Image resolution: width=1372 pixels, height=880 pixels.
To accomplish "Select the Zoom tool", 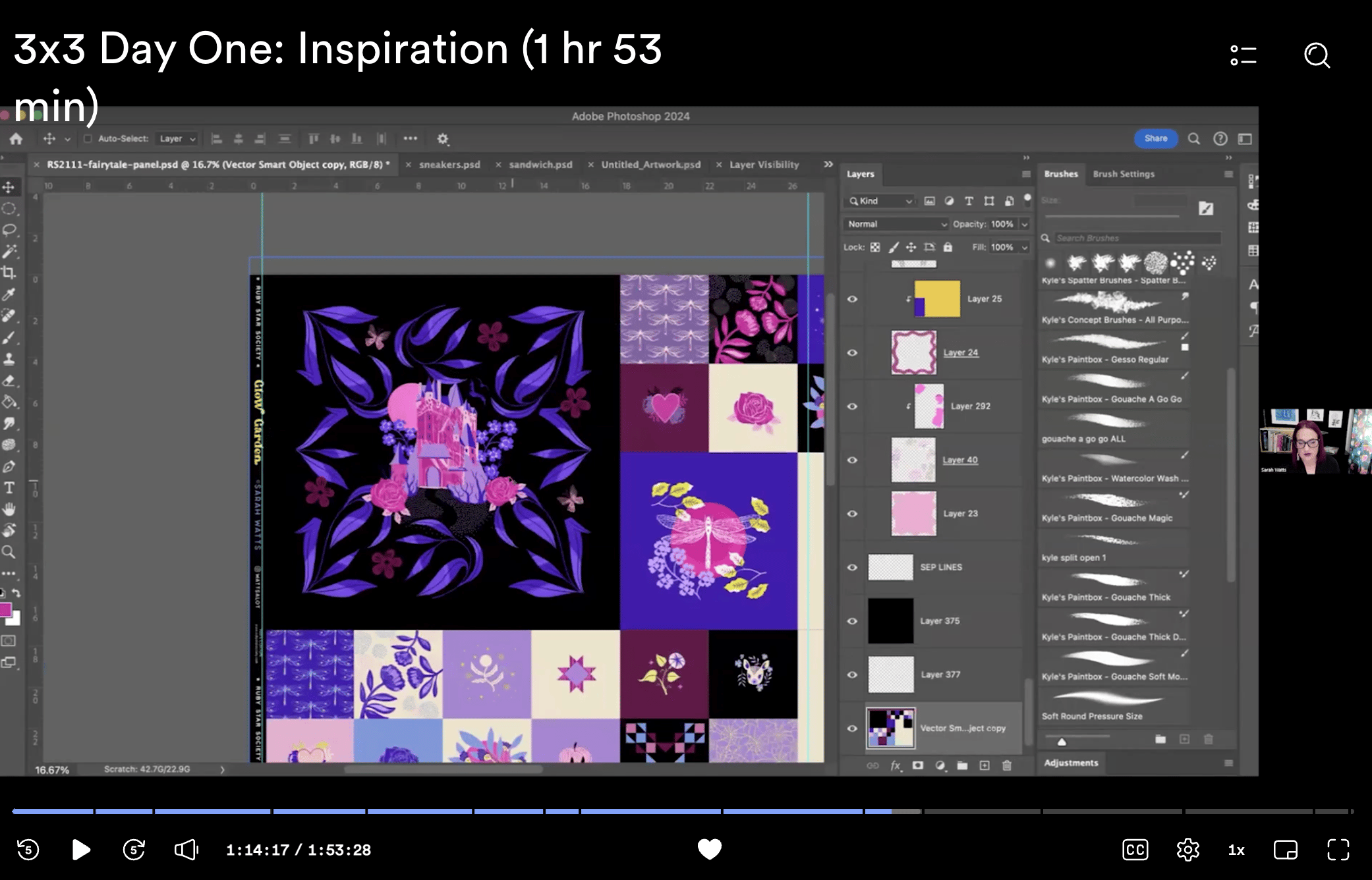I will tap(9, 552).
